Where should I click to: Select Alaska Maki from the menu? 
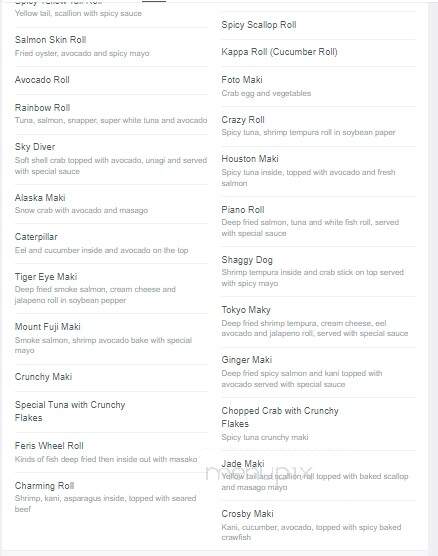click(x=40, y=198)
